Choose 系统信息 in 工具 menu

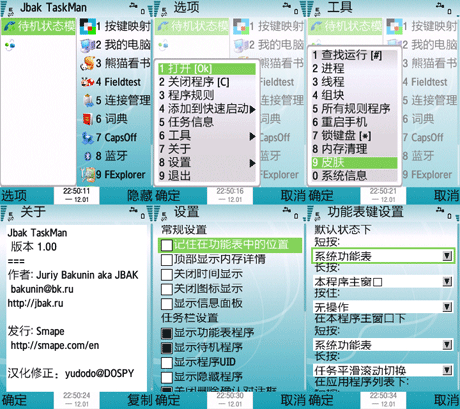coord(354,176)
